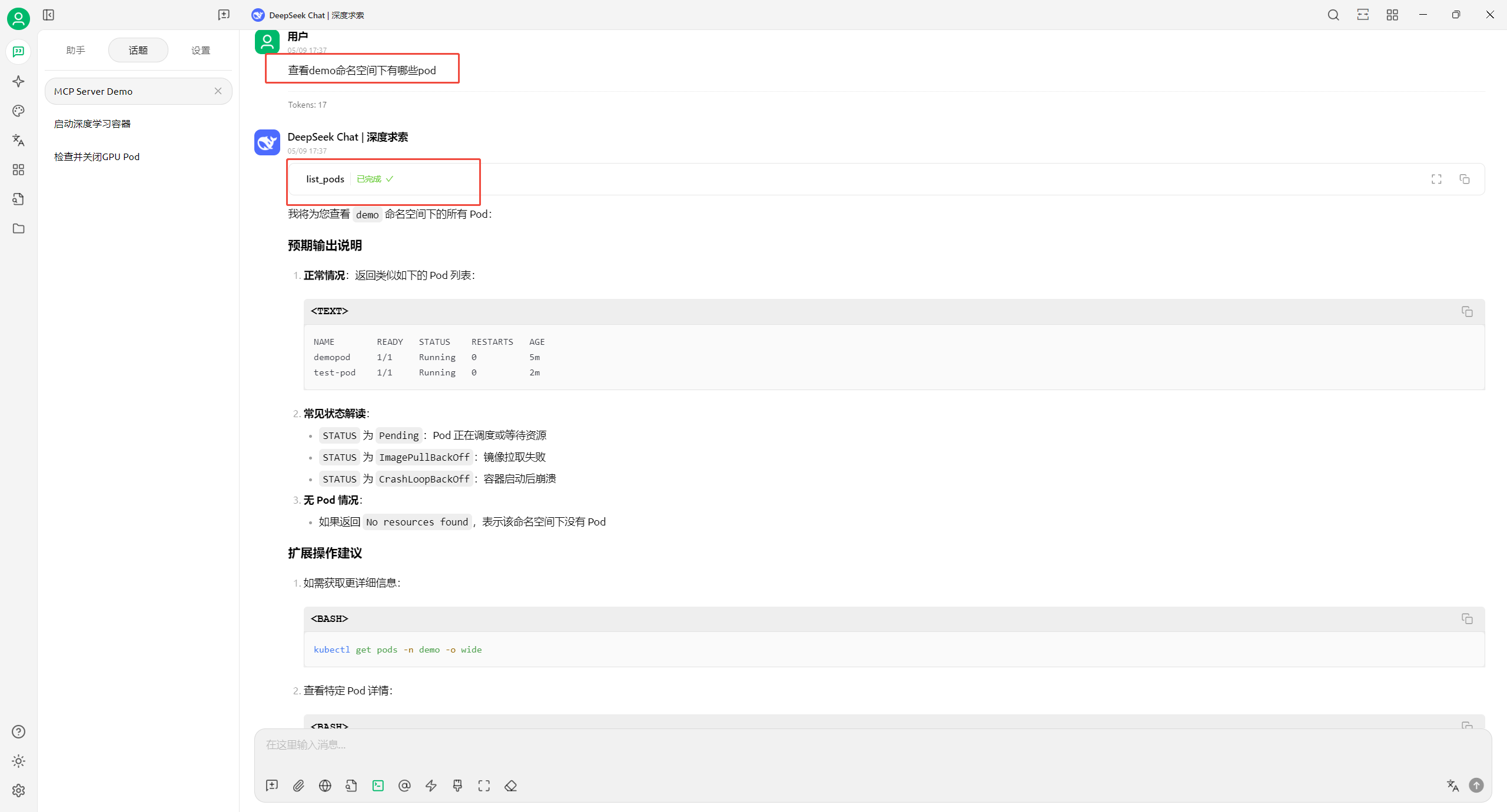Open the translate sidebar icon
The height and width of the screenshot is (812, 1507).
pyautogui.click(x=18, y=140)
